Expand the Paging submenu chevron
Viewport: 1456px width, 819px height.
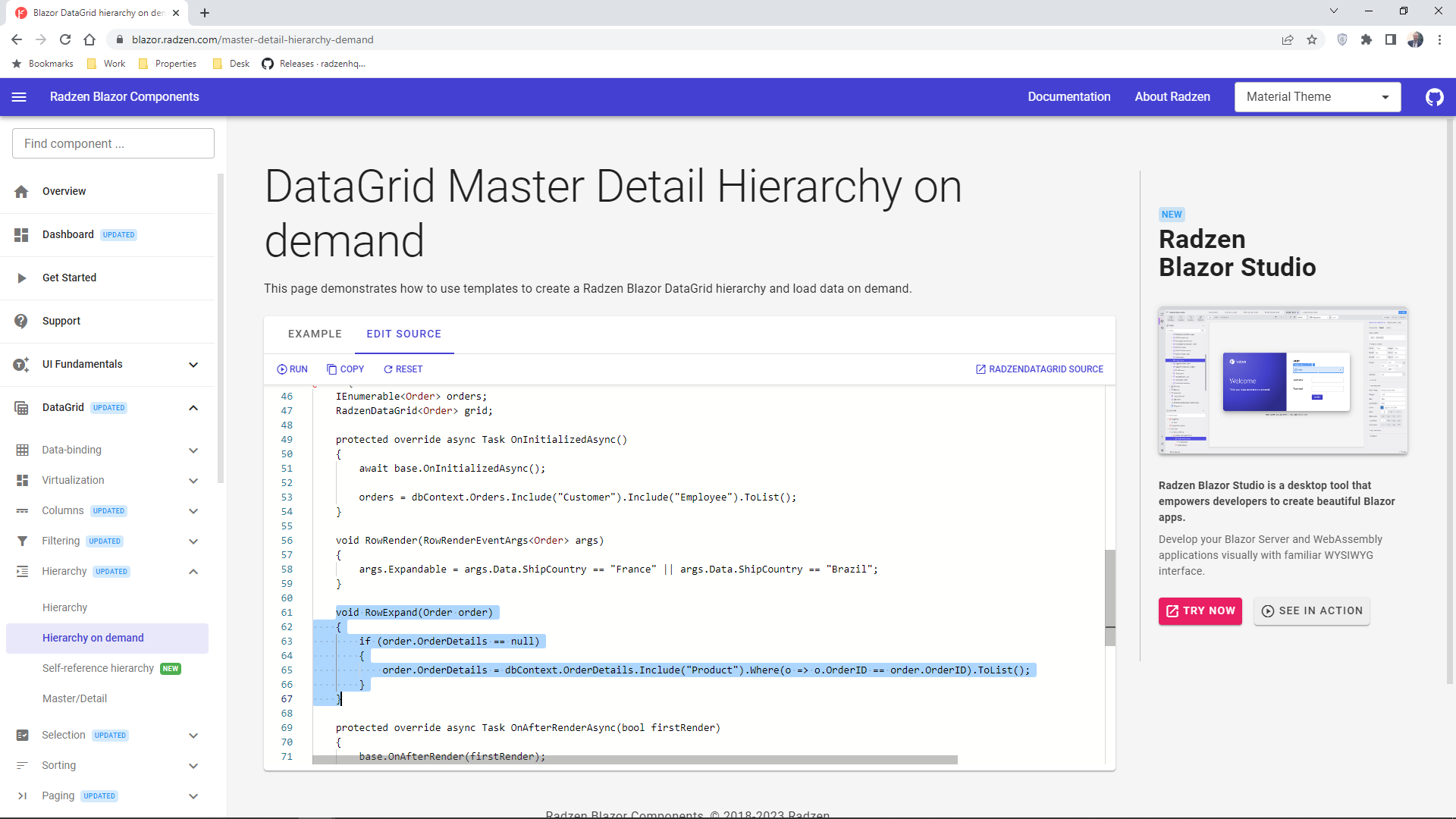pos(193,796)
